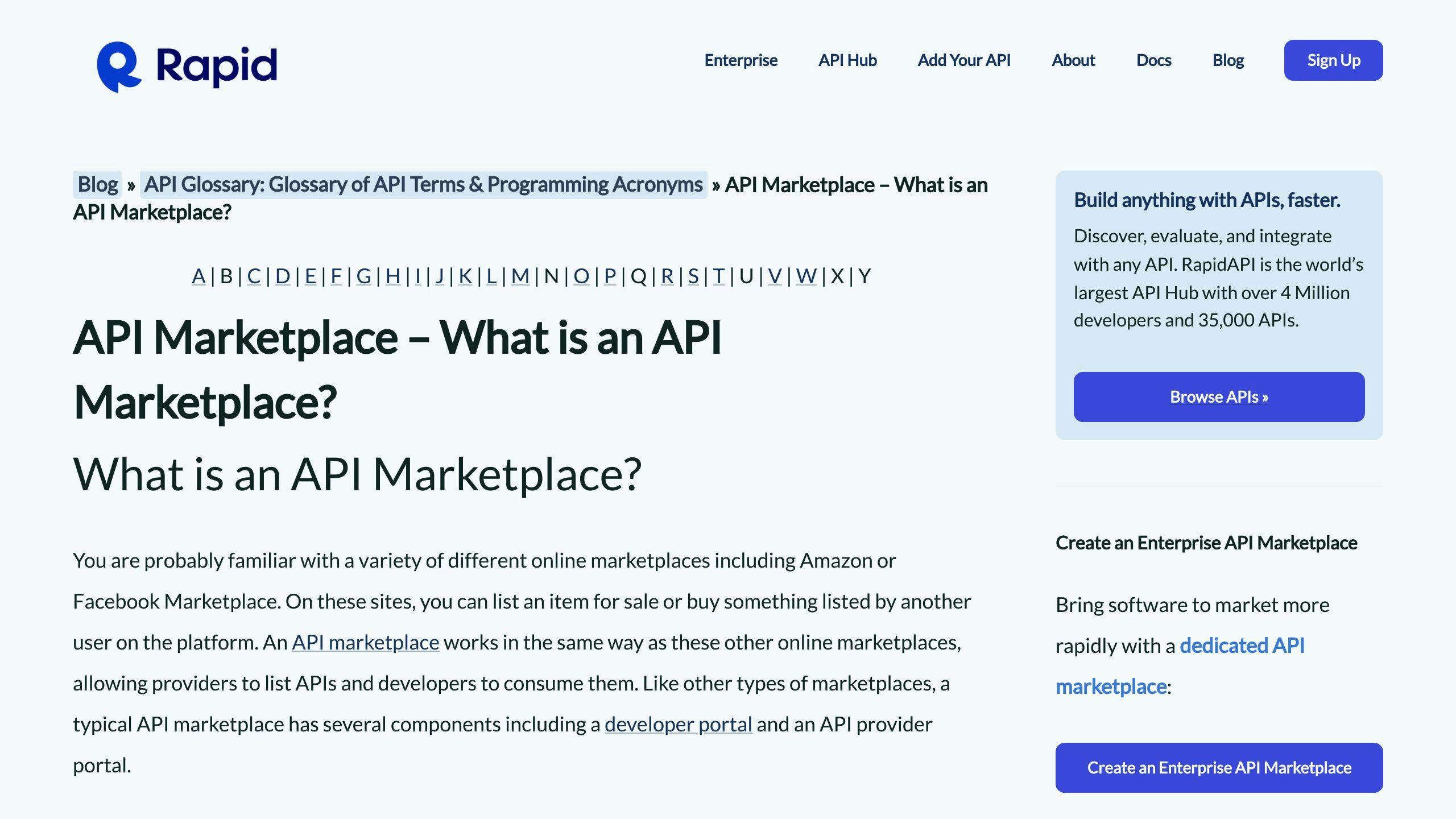The height and width of the screenshot is (819, 1456).
Task: Click the Sign Up button
Action: (x=1333, y=60)
